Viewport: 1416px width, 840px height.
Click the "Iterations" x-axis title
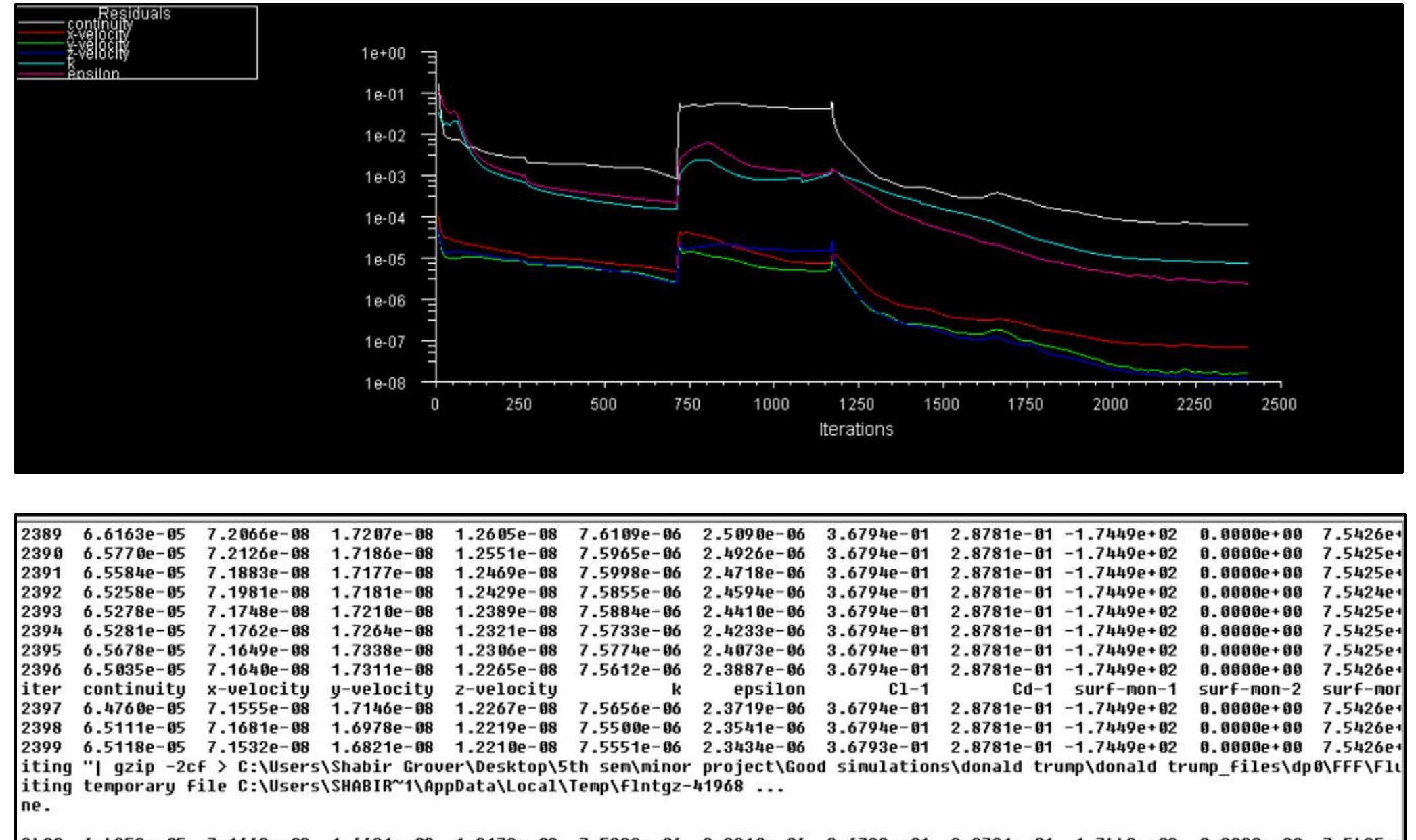(856, 429)
